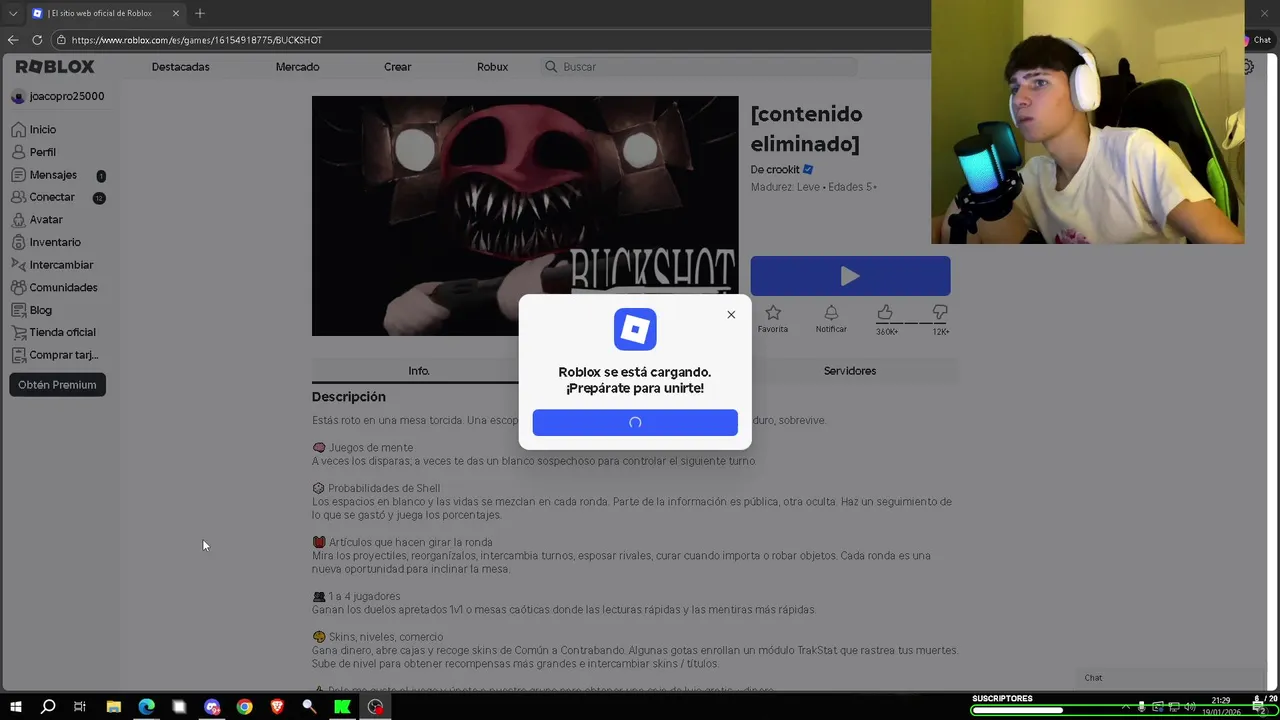Click 'Madurez: Leve • Edades 5+' text

pyautogui.click(x=814, y=187)
